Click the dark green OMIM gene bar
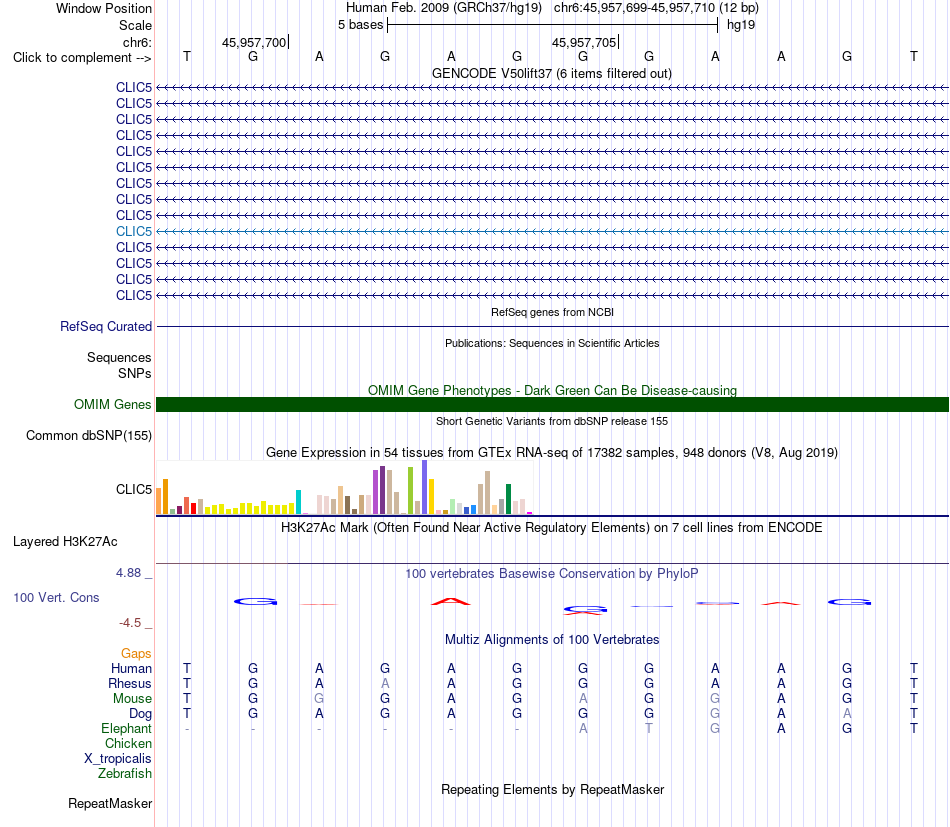 (x=552, y=405)
